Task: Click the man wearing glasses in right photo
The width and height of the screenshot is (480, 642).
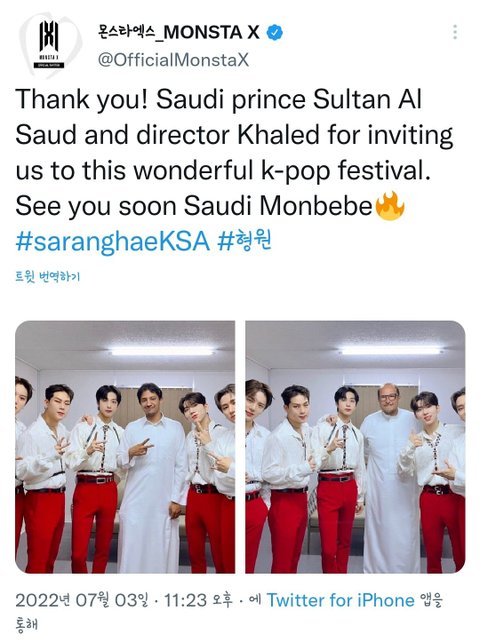Action: point(389,475)
